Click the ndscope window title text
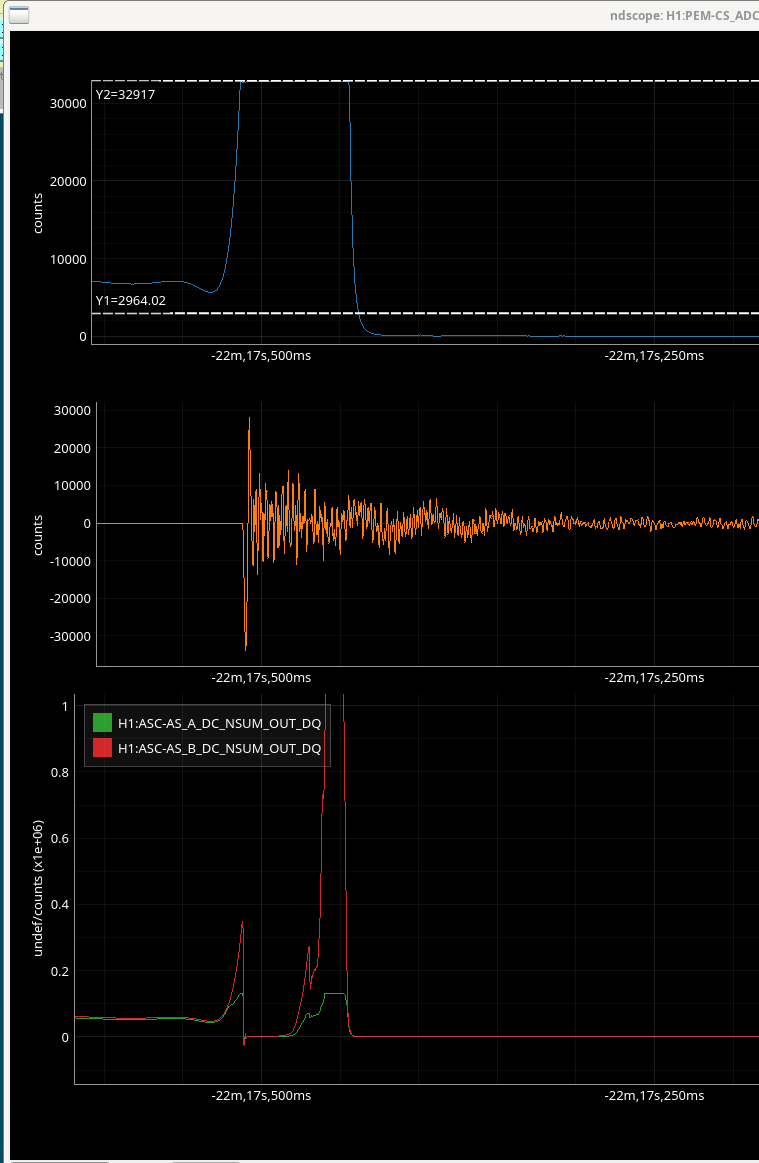The image size is (759, 1163). tap(684, 15)
